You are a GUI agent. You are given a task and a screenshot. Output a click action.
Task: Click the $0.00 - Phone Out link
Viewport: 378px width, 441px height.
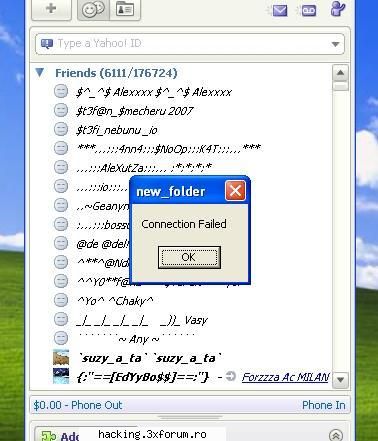tap(78, 405)
